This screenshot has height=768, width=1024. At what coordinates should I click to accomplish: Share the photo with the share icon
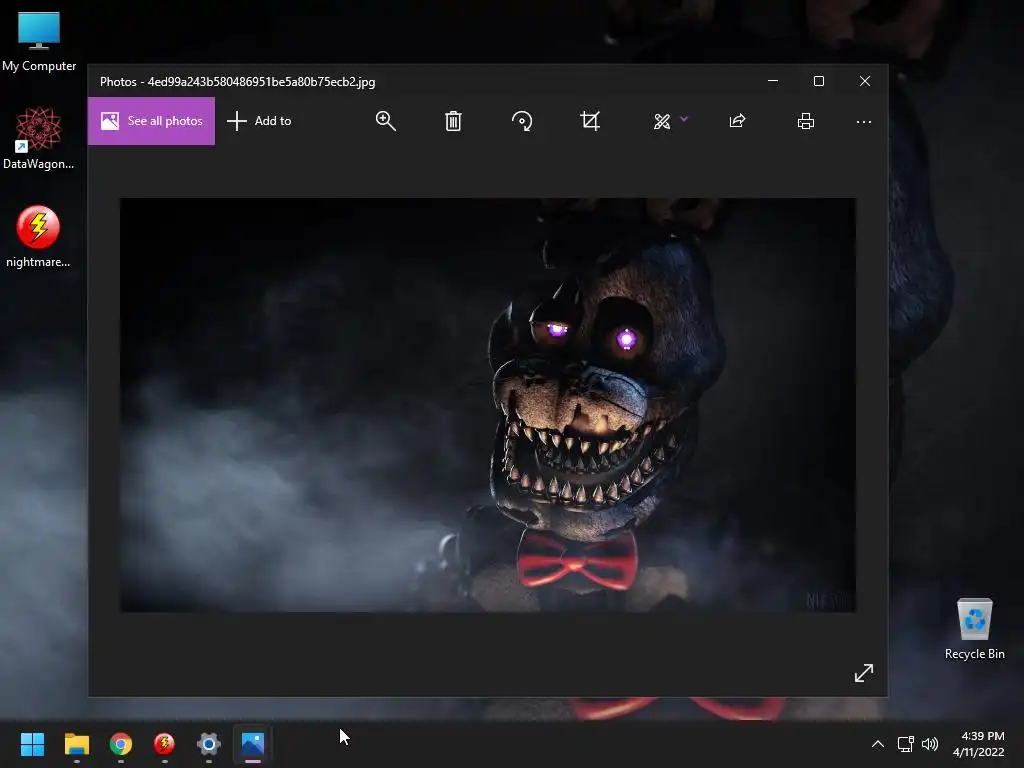pos(737,121)
